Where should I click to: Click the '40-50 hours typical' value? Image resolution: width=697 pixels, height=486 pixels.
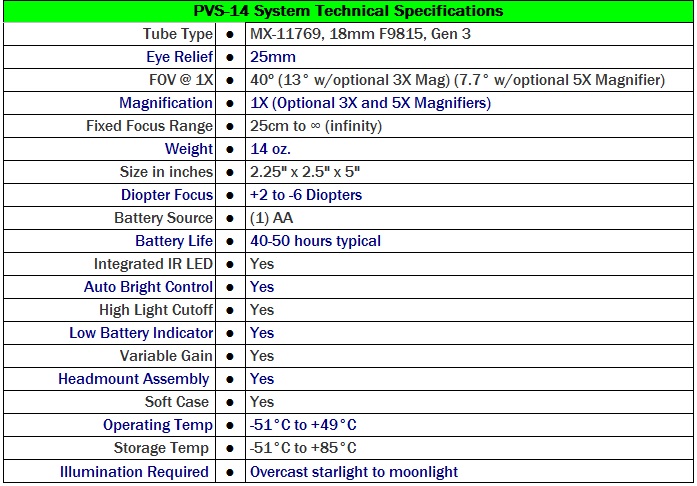[315, 241]
